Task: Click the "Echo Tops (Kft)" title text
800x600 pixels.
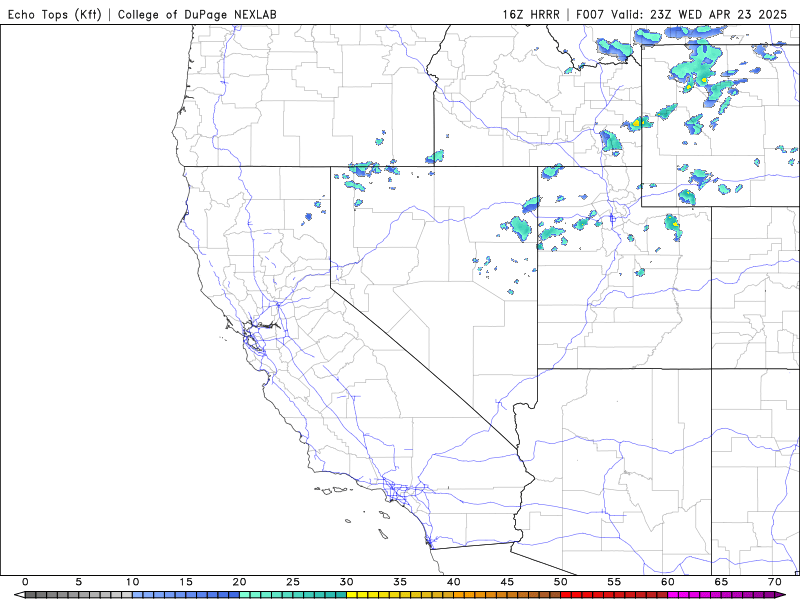Action: pos(55,14)
